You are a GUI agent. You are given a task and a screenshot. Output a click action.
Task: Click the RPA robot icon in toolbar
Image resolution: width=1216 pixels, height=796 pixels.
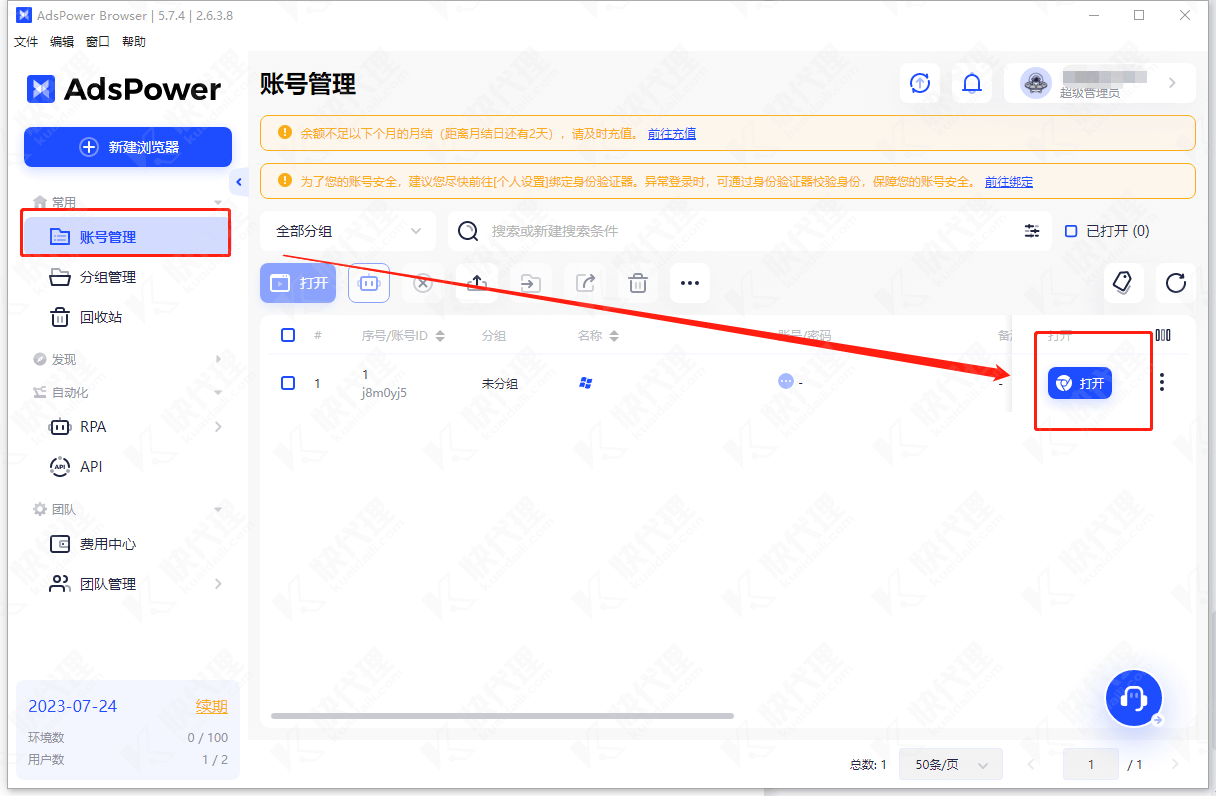click(369, 283)
